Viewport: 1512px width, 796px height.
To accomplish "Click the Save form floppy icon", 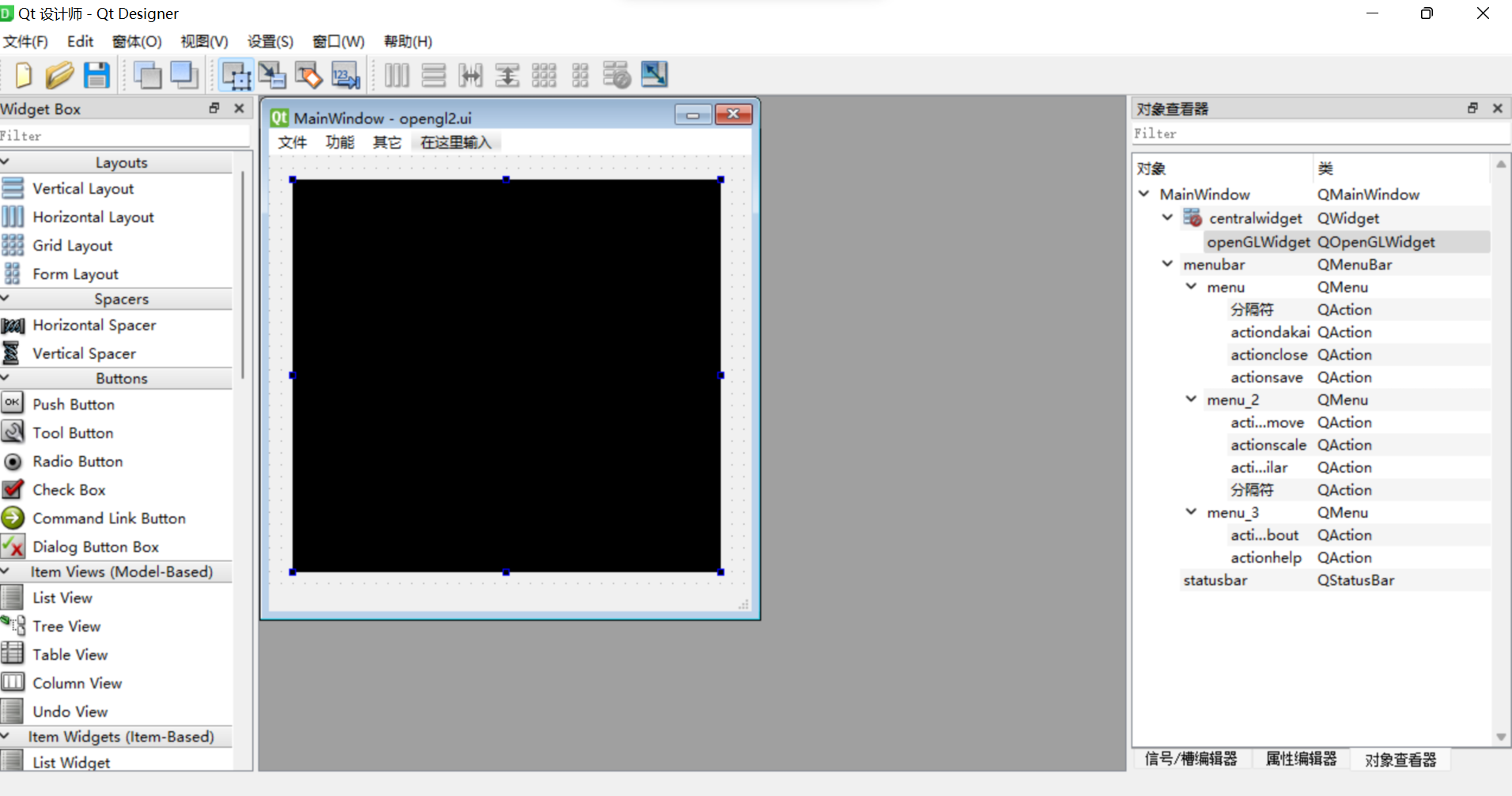I will (x=96, y=75).
